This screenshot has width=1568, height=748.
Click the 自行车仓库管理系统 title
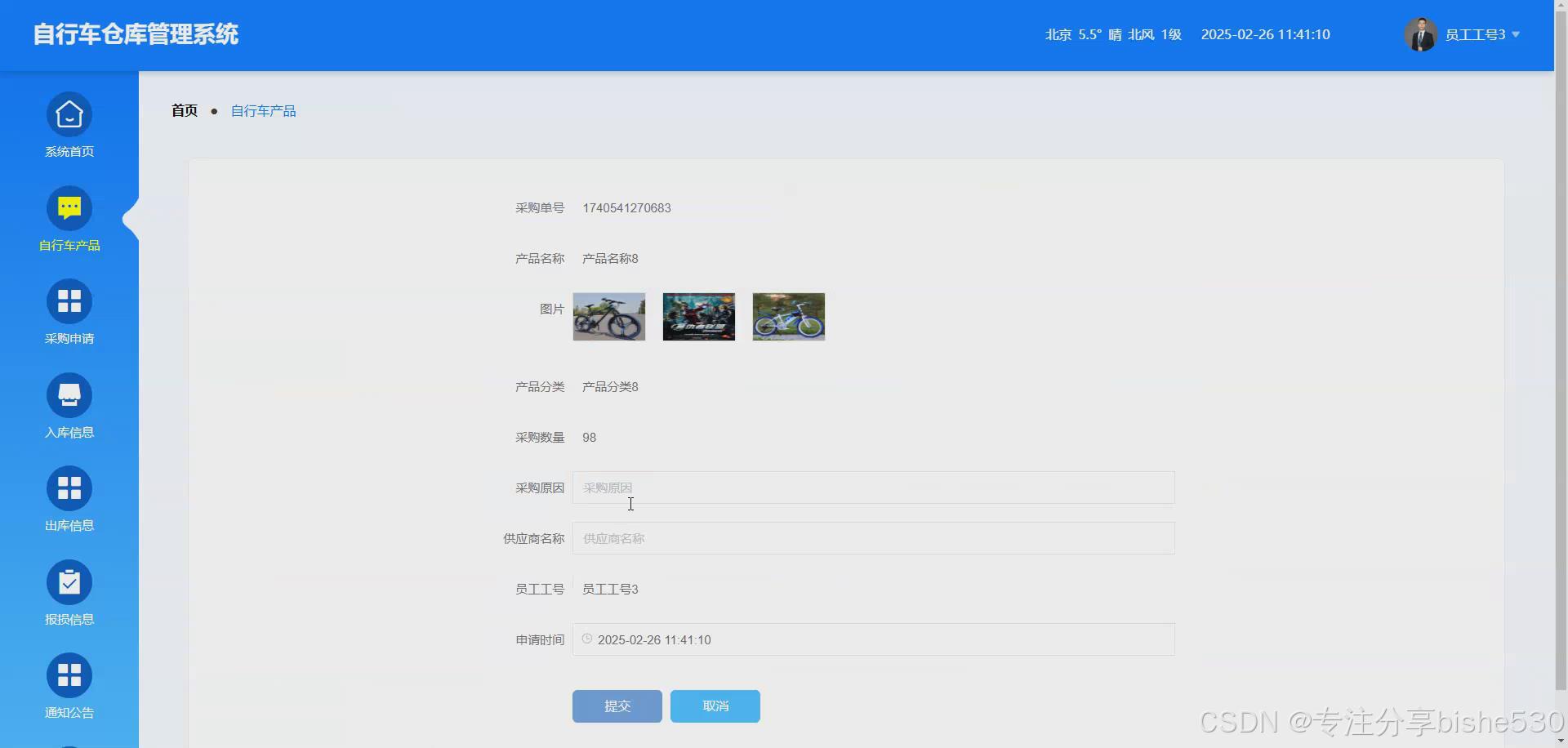(136, 34)
